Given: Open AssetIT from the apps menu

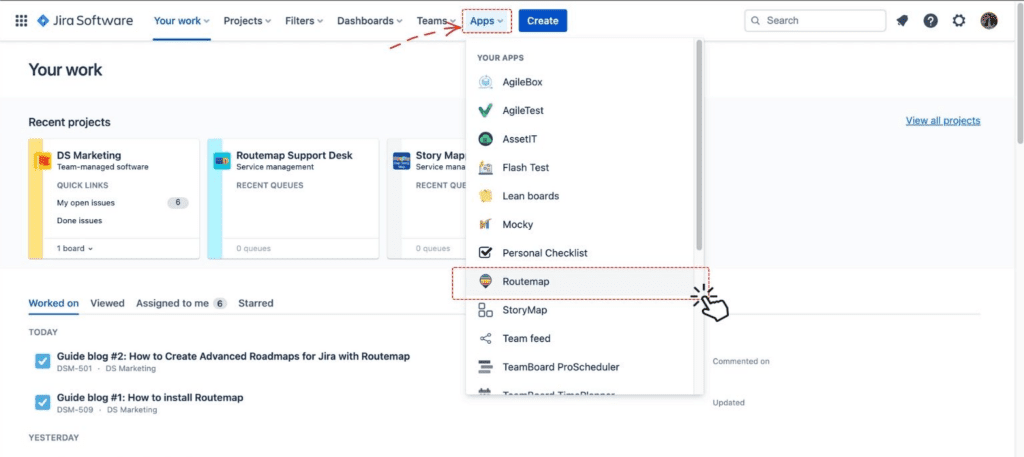Looking at the screenshot, I should coord(581,139).
